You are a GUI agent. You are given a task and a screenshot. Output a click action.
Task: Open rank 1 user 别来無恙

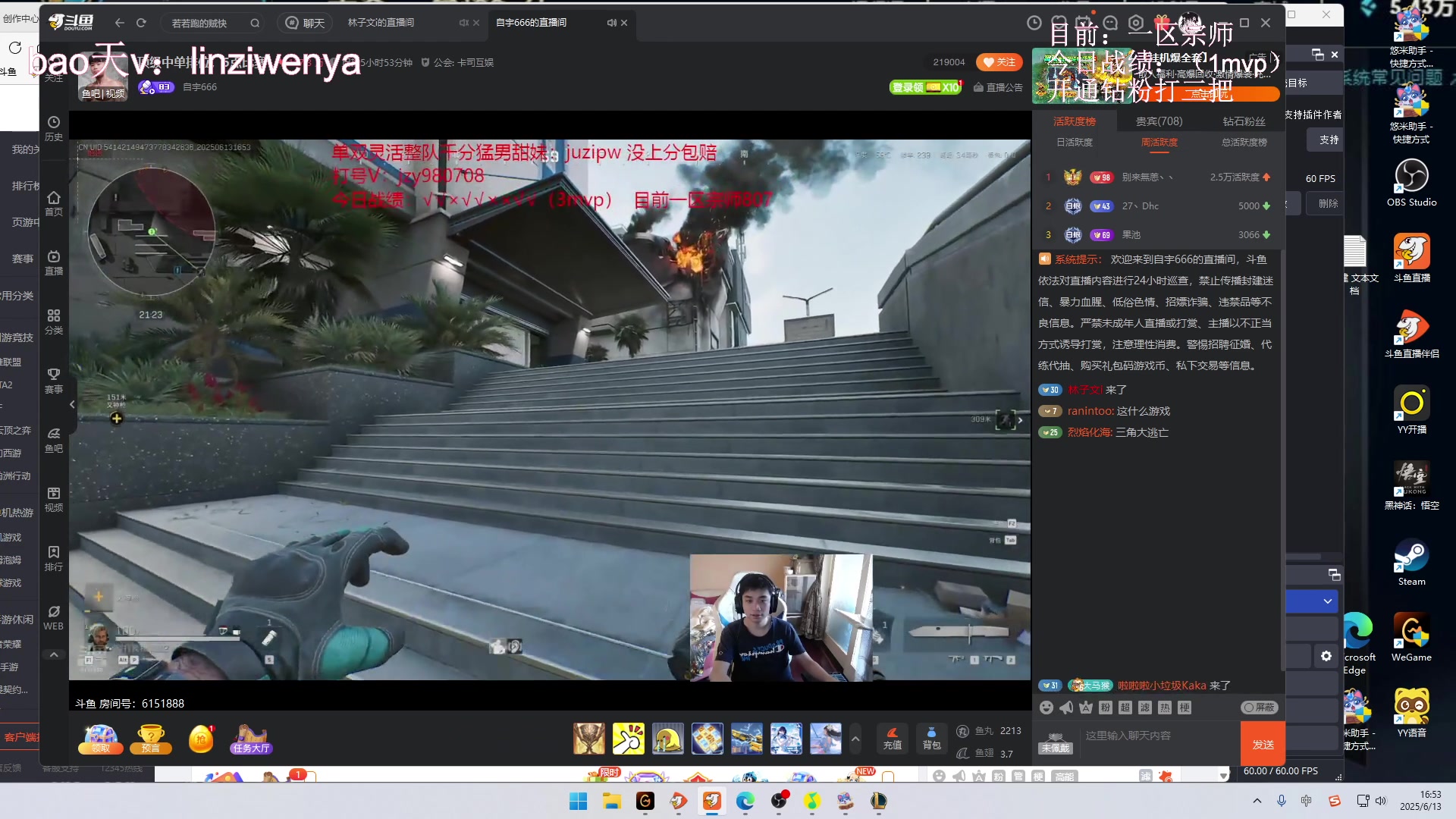tap(1147, 177)
